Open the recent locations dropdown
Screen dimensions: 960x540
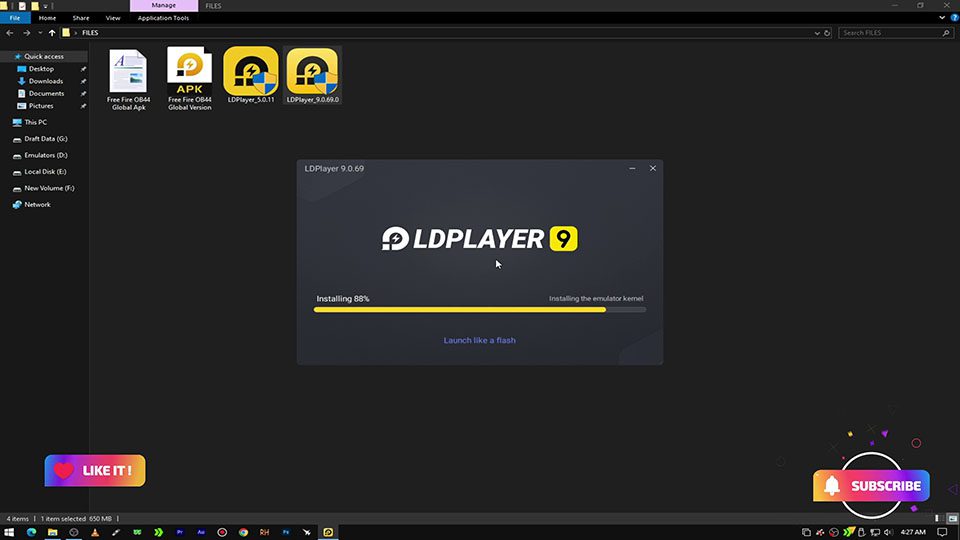pos(40,33)
